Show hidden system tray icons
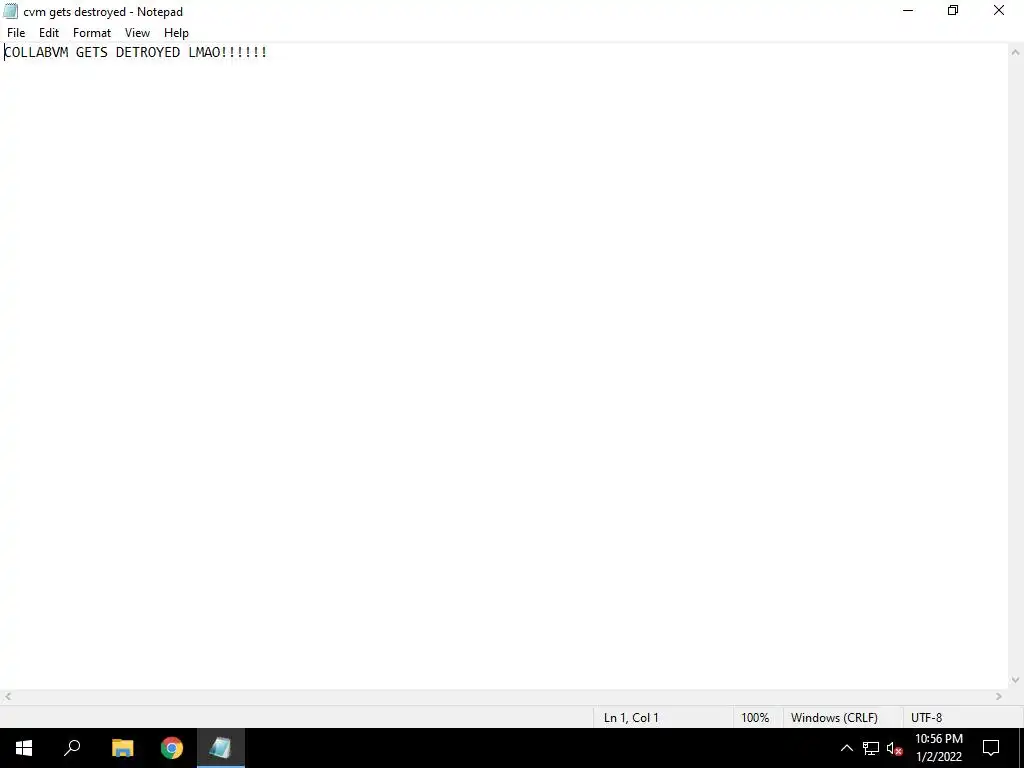Image resolution: width=1024 pixels, height=768 pixels. click(846, 748)
